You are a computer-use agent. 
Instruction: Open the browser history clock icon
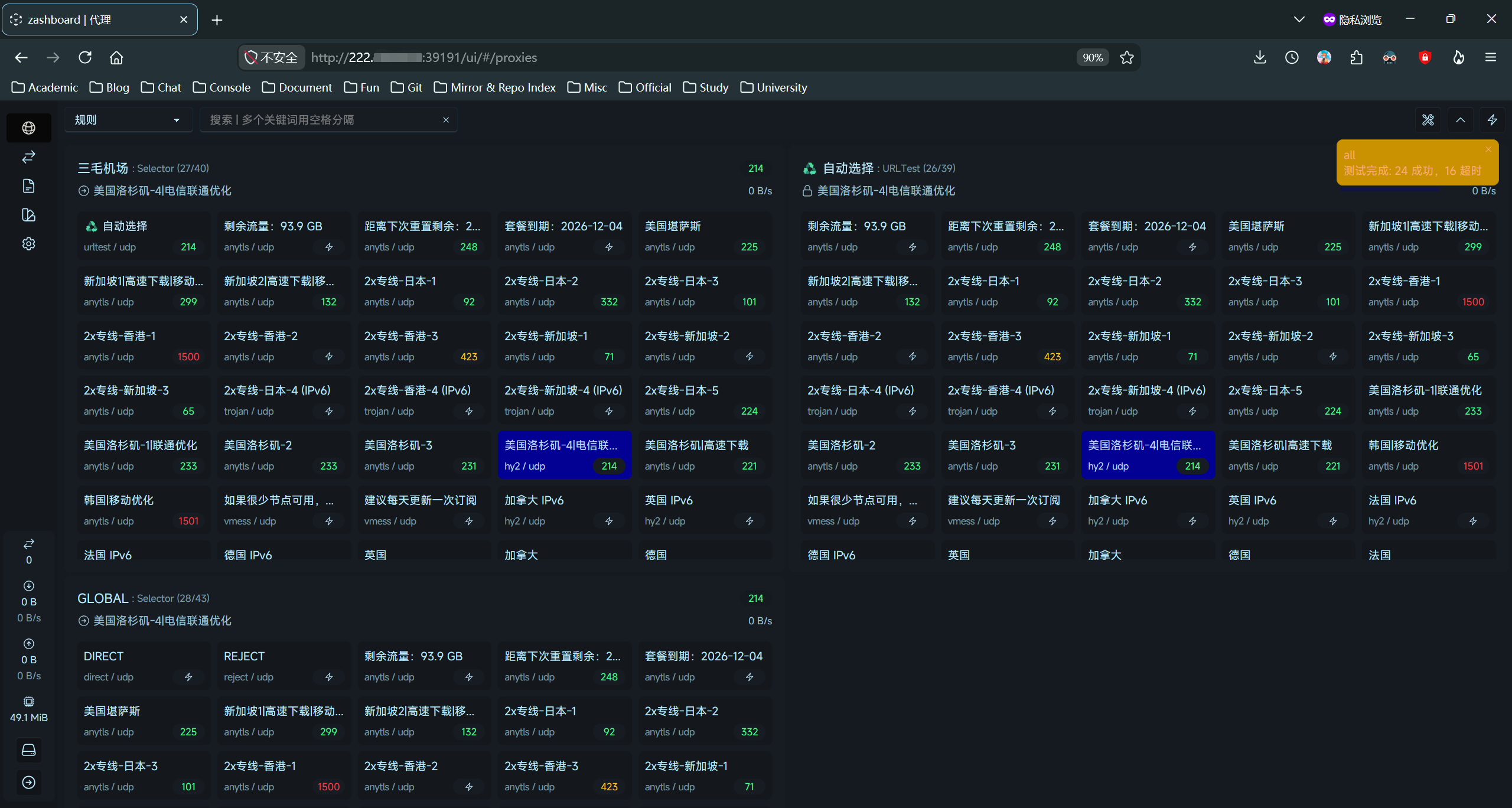(1292, 57)
